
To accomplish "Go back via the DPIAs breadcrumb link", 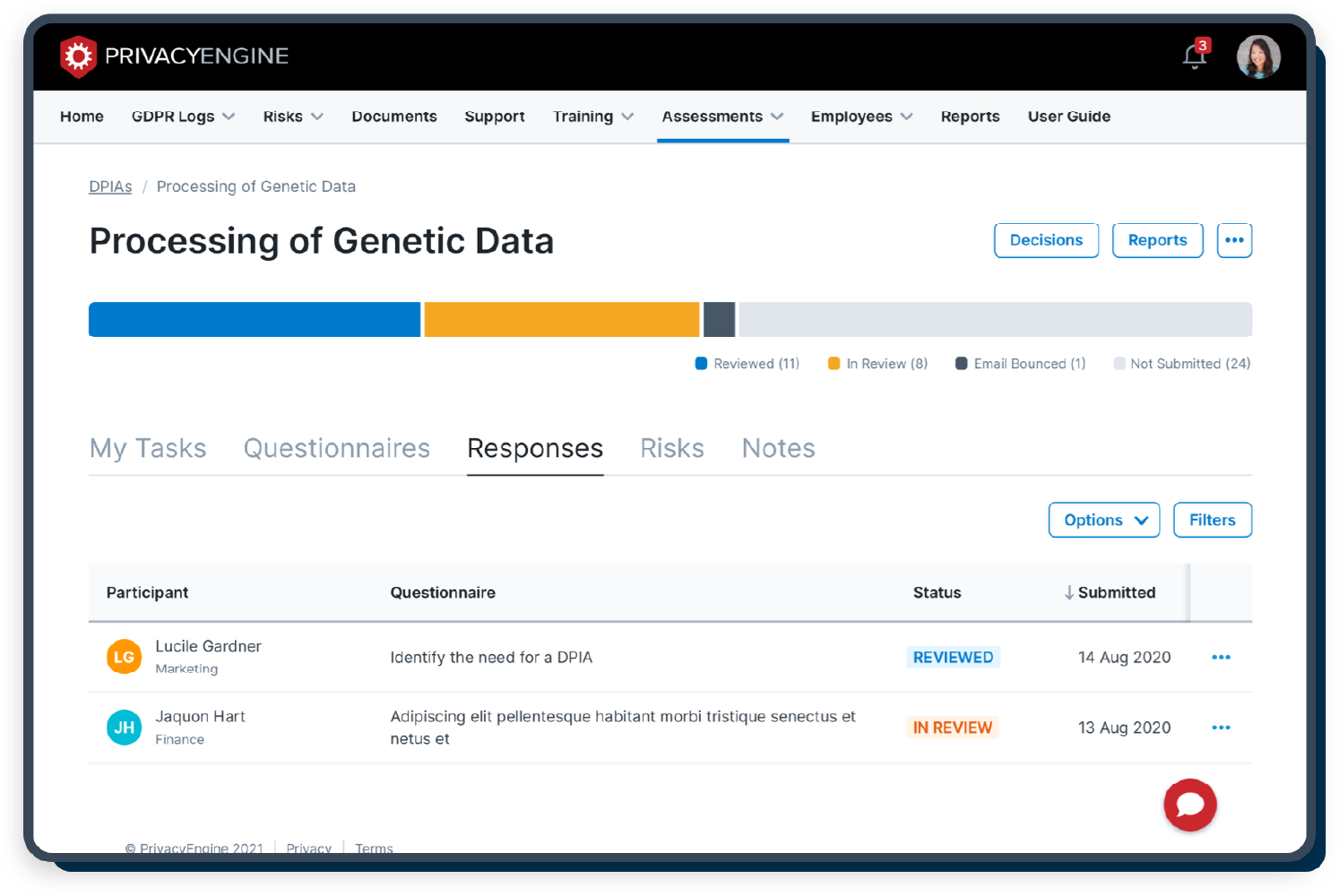I will (x=110, y=185).
